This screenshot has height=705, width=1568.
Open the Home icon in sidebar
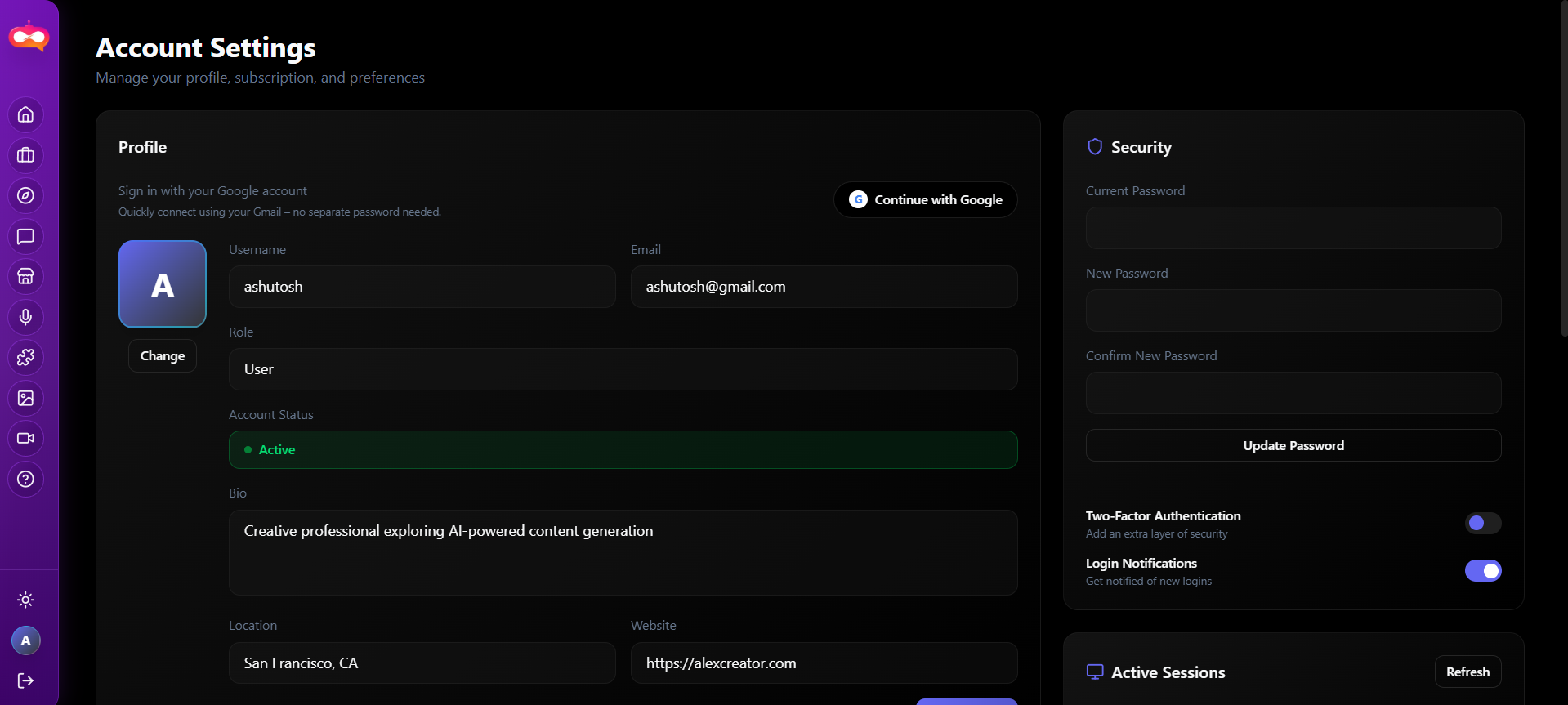click(x=26, y=114)
